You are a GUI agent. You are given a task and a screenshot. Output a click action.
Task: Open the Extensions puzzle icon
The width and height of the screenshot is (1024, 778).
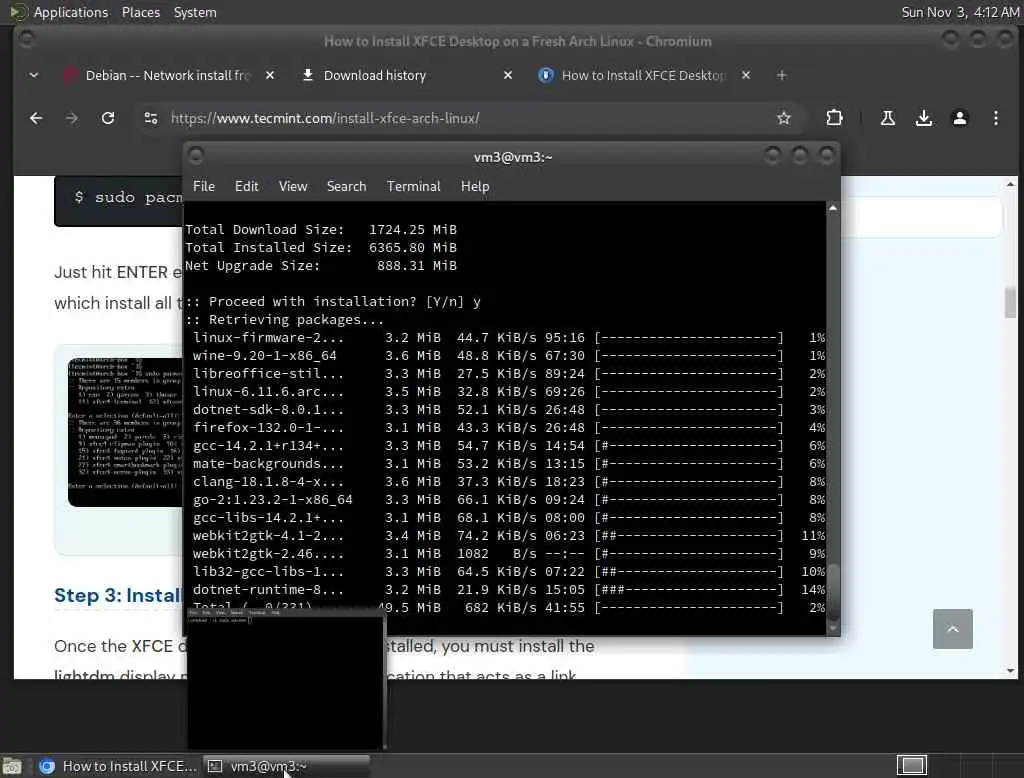click(x=834, y=118)
